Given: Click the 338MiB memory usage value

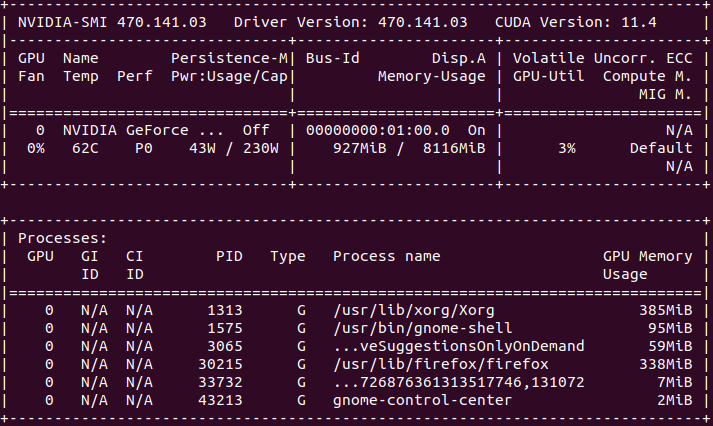Looking at the screenshot, I should [666, 365].
